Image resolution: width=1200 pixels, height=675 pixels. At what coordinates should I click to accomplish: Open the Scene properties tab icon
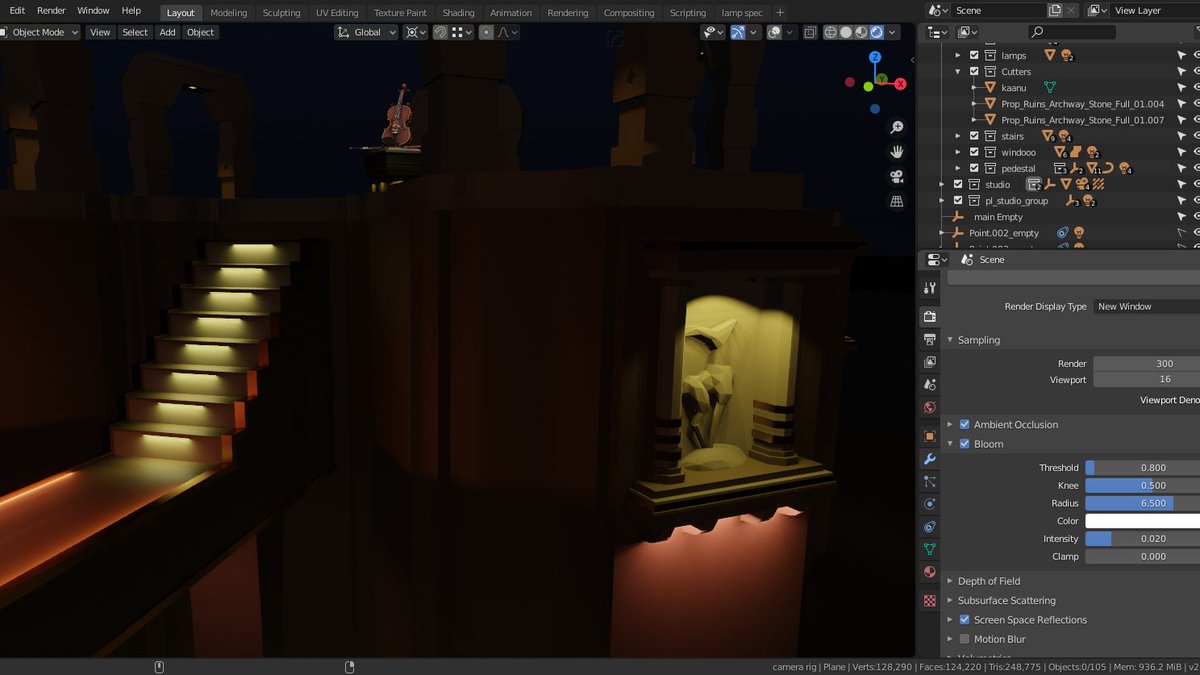pyautogui.click(x=930, y=385)
